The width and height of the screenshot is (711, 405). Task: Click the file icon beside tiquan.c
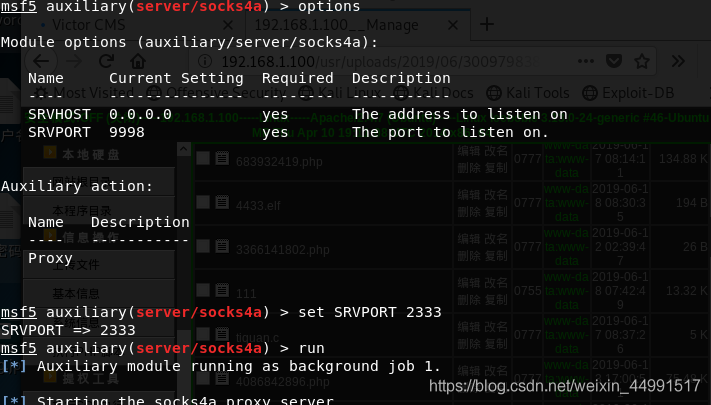(x=222, y=334)
